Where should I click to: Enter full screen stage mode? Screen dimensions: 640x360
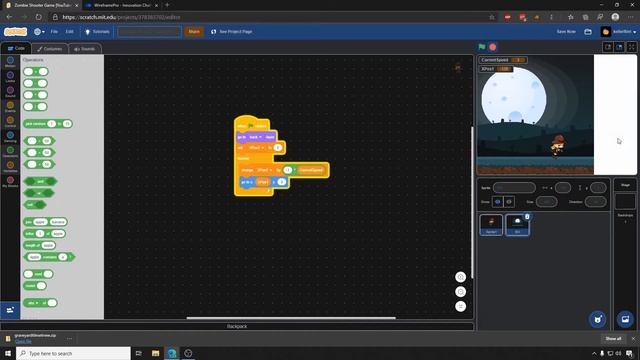click(x=631, y=47)
